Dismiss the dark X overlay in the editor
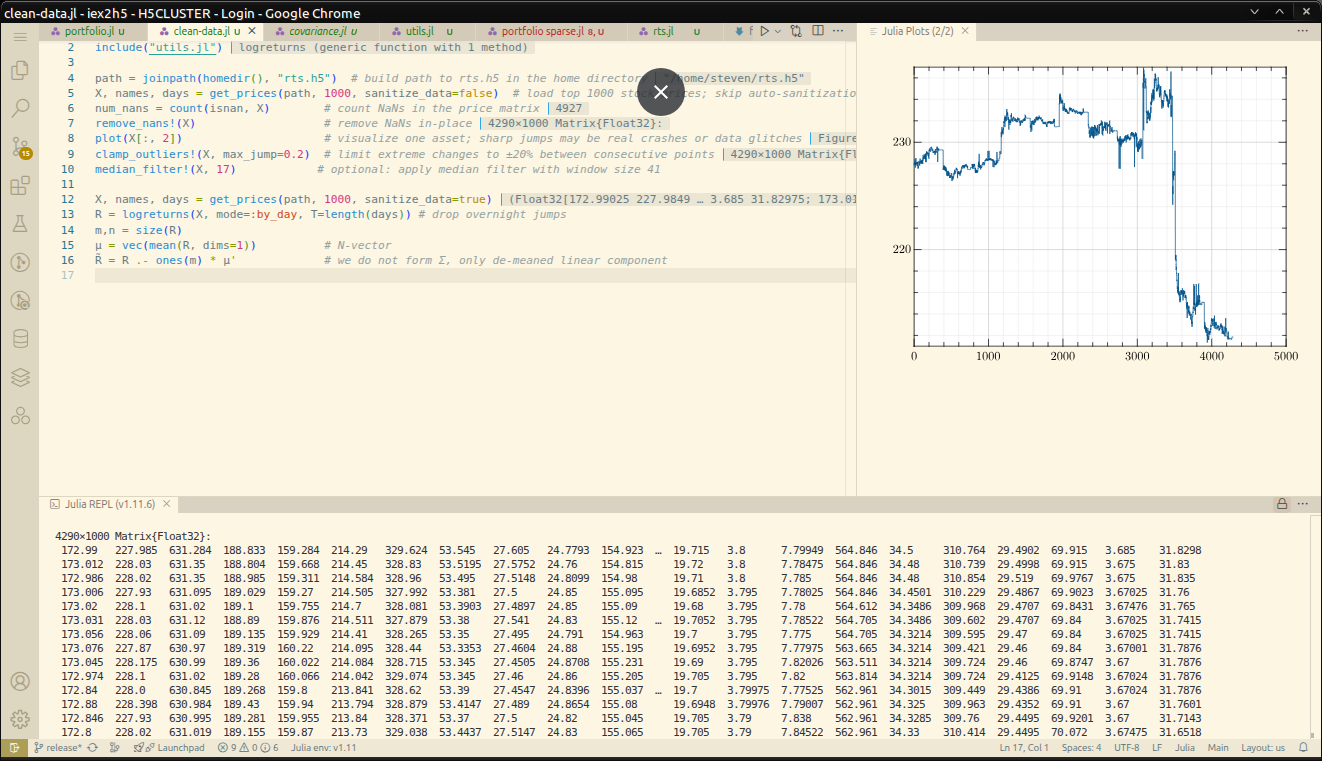The image size is (1322, 761). 660,92
